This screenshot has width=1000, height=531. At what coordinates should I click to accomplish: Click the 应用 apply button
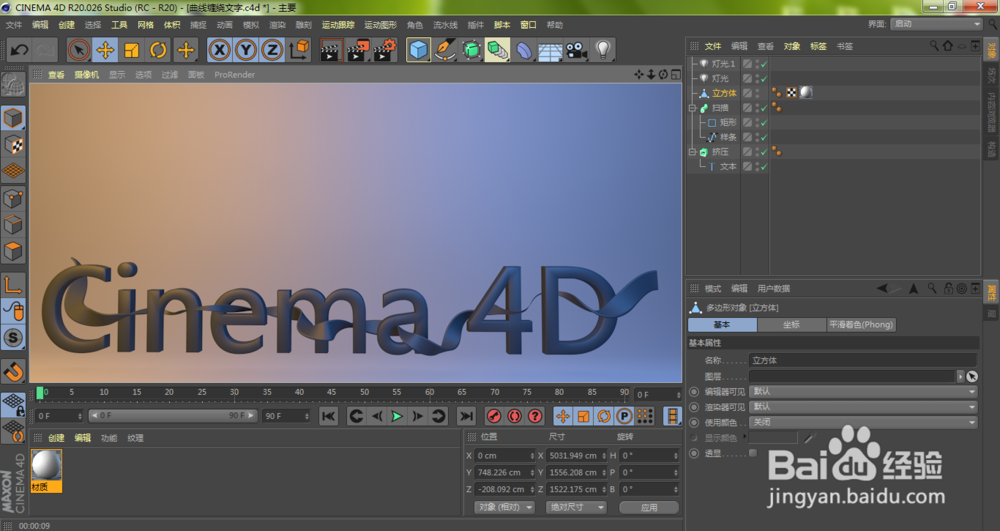(649, 507)
